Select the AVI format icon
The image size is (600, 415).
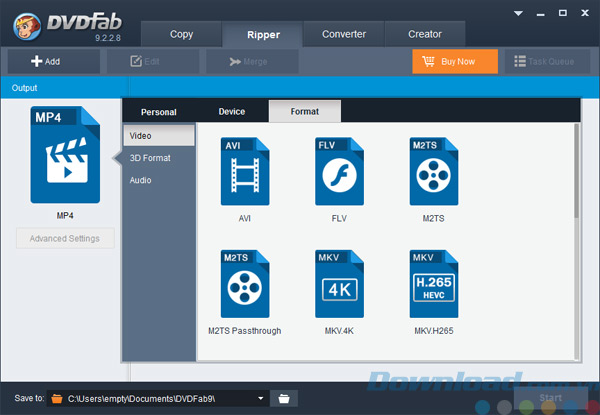(x=245, y=171)
